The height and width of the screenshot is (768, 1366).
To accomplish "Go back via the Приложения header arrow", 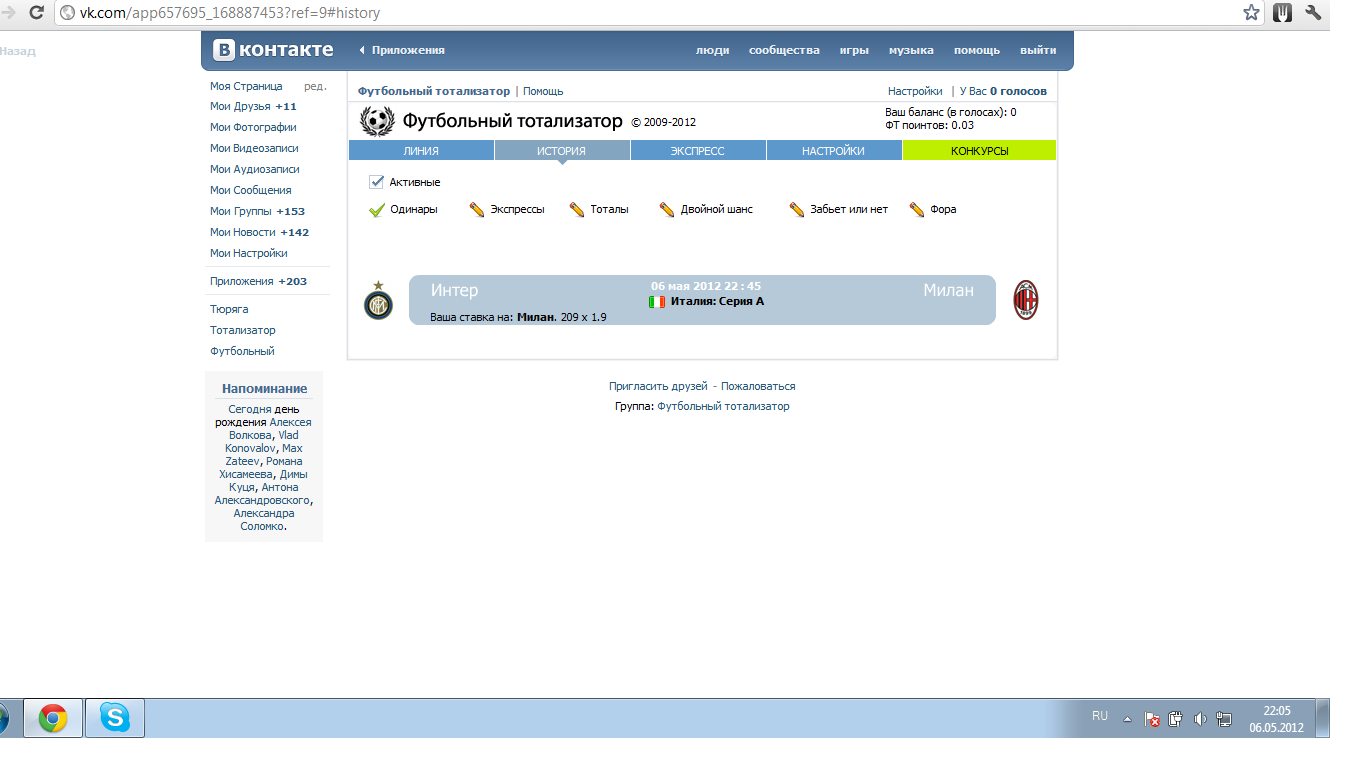I will tap(402, 50).
